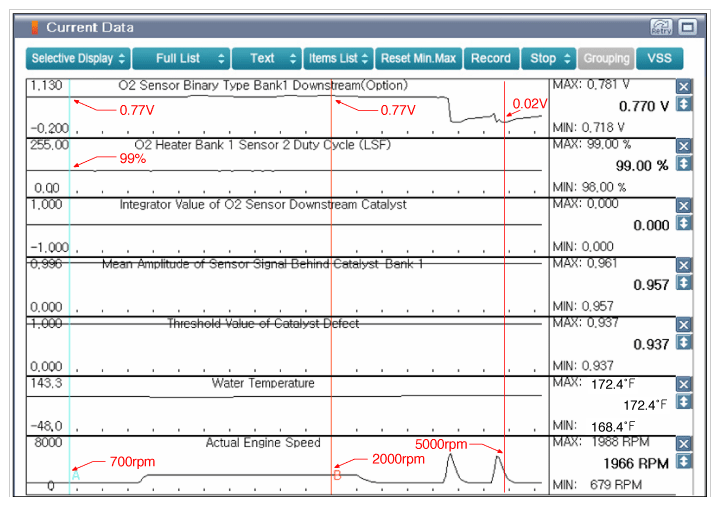The width and height of the screenshot is (720, 506).
Task: Click reorder arrows for Threshold Value row
Action: (x=684, y=343)
